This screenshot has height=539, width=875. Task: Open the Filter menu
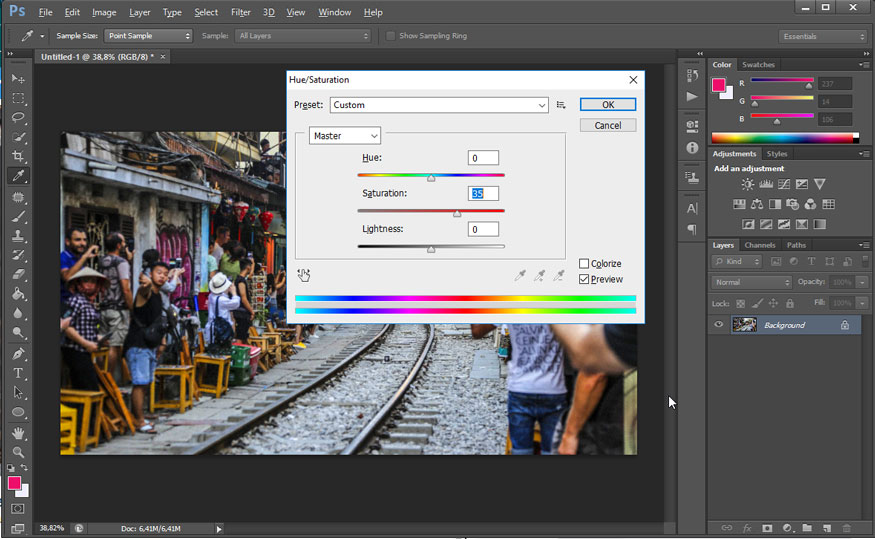[240, 12]
